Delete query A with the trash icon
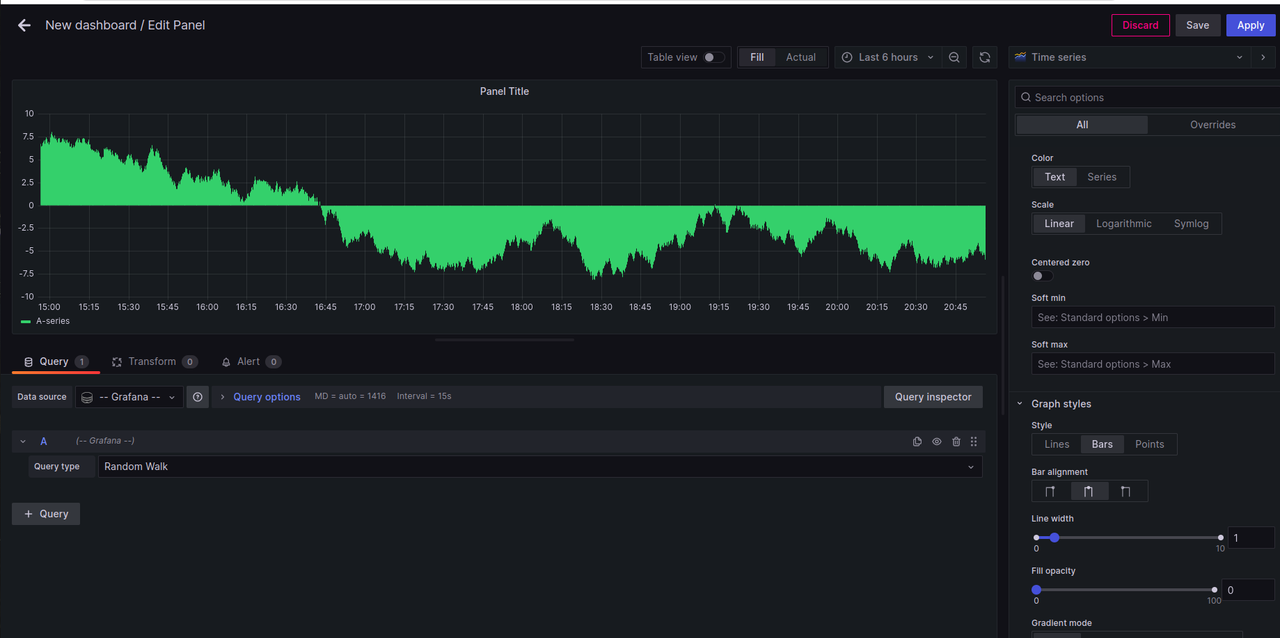This screenshot has height=638, width=1280. (x=956, y=441)
